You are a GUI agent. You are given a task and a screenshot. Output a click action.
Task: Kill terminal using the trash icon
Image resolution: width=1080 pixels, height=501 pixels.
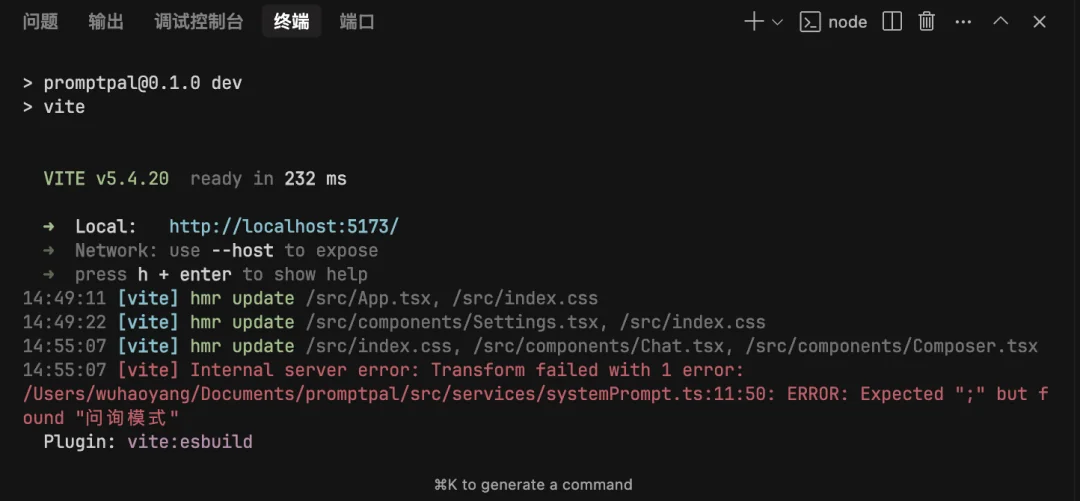click(927, 22)
